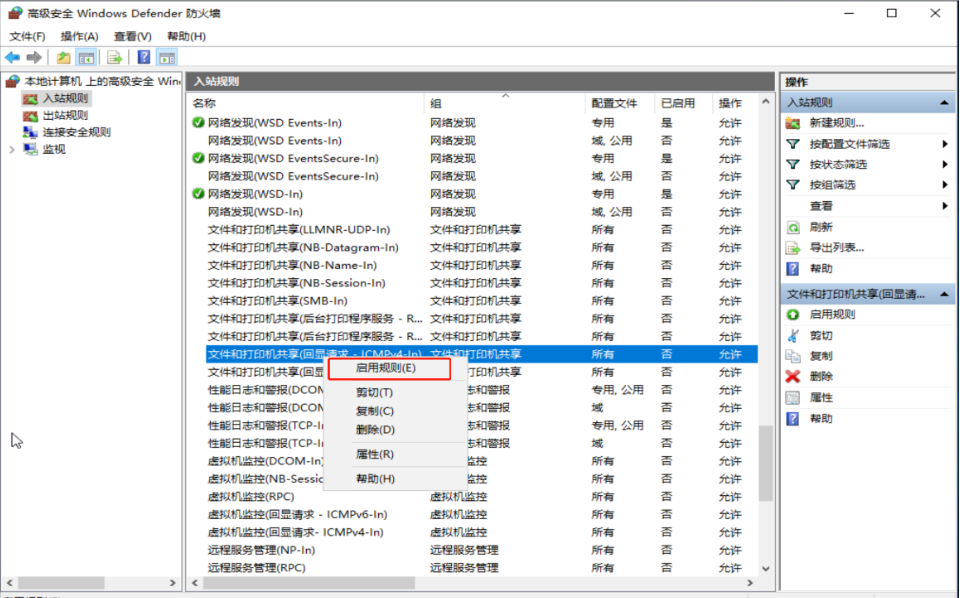Select the 本地计算机 上的高级安全 root node
Viewport: 960px width, 598px height.
[x=102, y=81]
